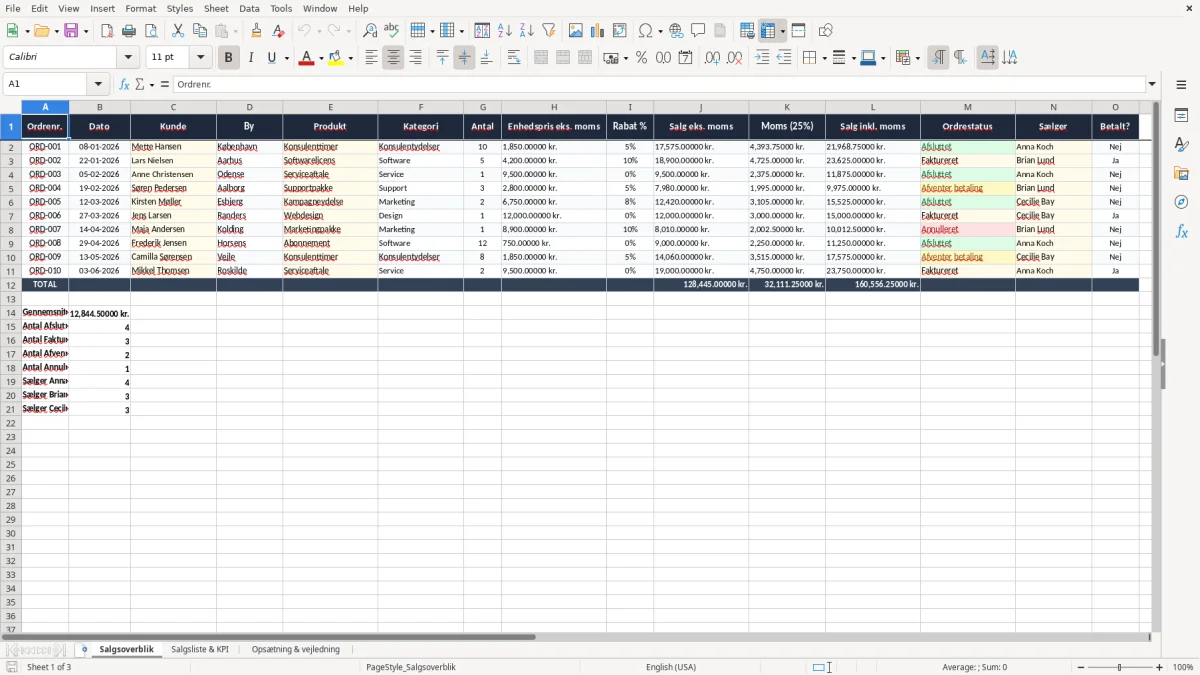Open Conditional Formatting dropdown arrow

[x=917, y=58]
